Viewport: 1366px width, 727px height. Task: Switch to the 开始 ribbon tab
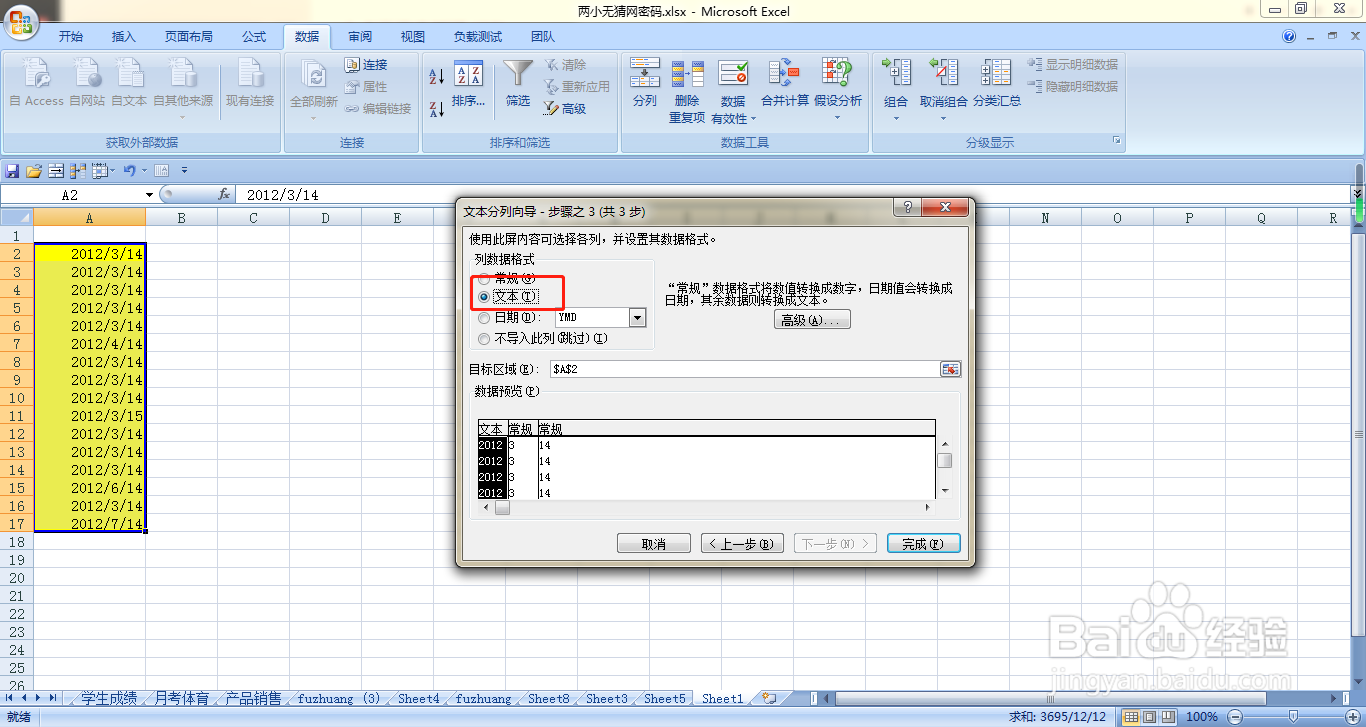[70, 37]
